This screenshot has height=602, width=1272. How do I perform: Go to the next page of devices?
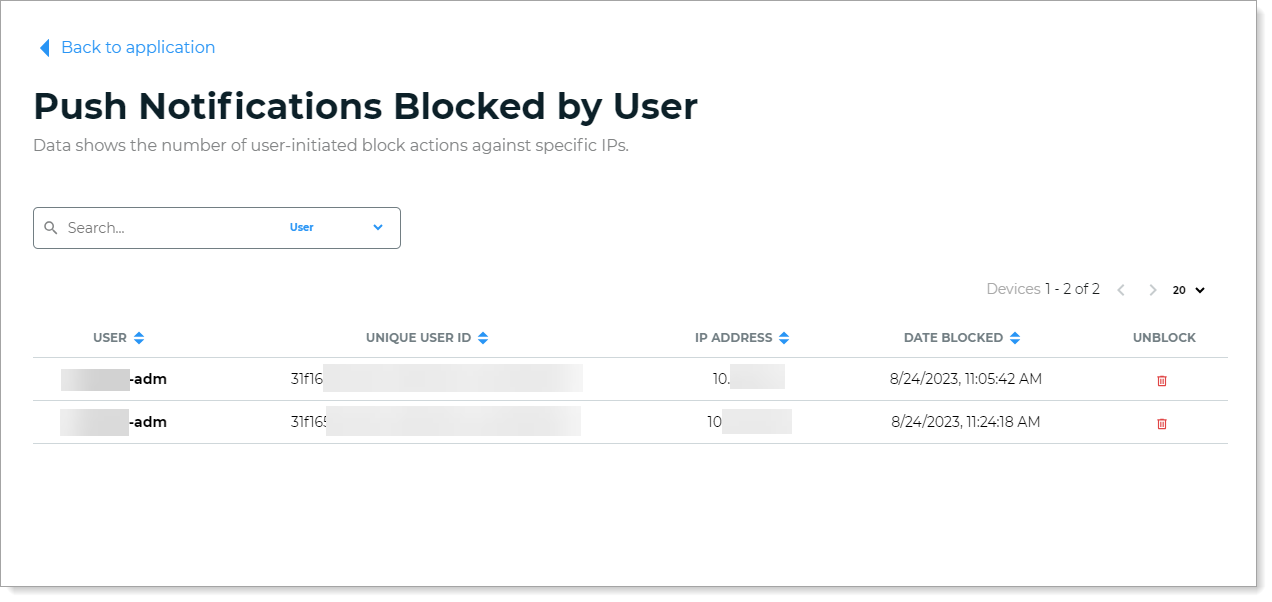(x=1152, y=289)
